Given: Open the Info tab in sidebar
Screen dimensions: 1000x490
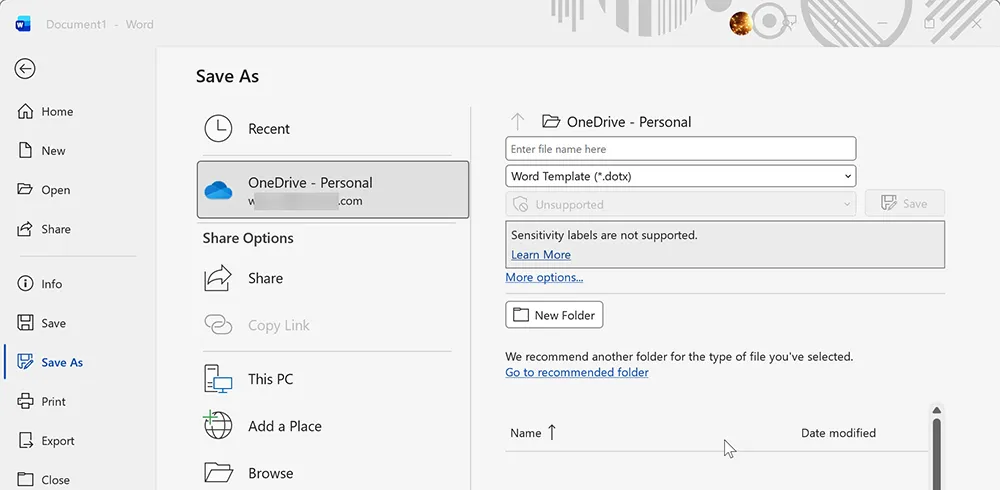Looking at the screenshot, I should tap(51, 284).
